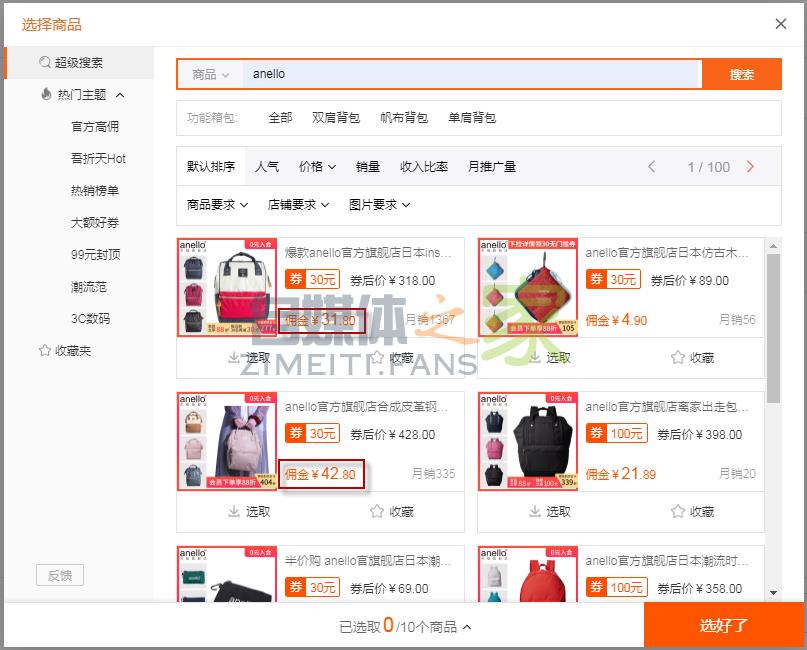Expand the 店铺要求 filter dropdown
Image resolution: width=807 pixels, height=650 pixels.
click(298, 205)
